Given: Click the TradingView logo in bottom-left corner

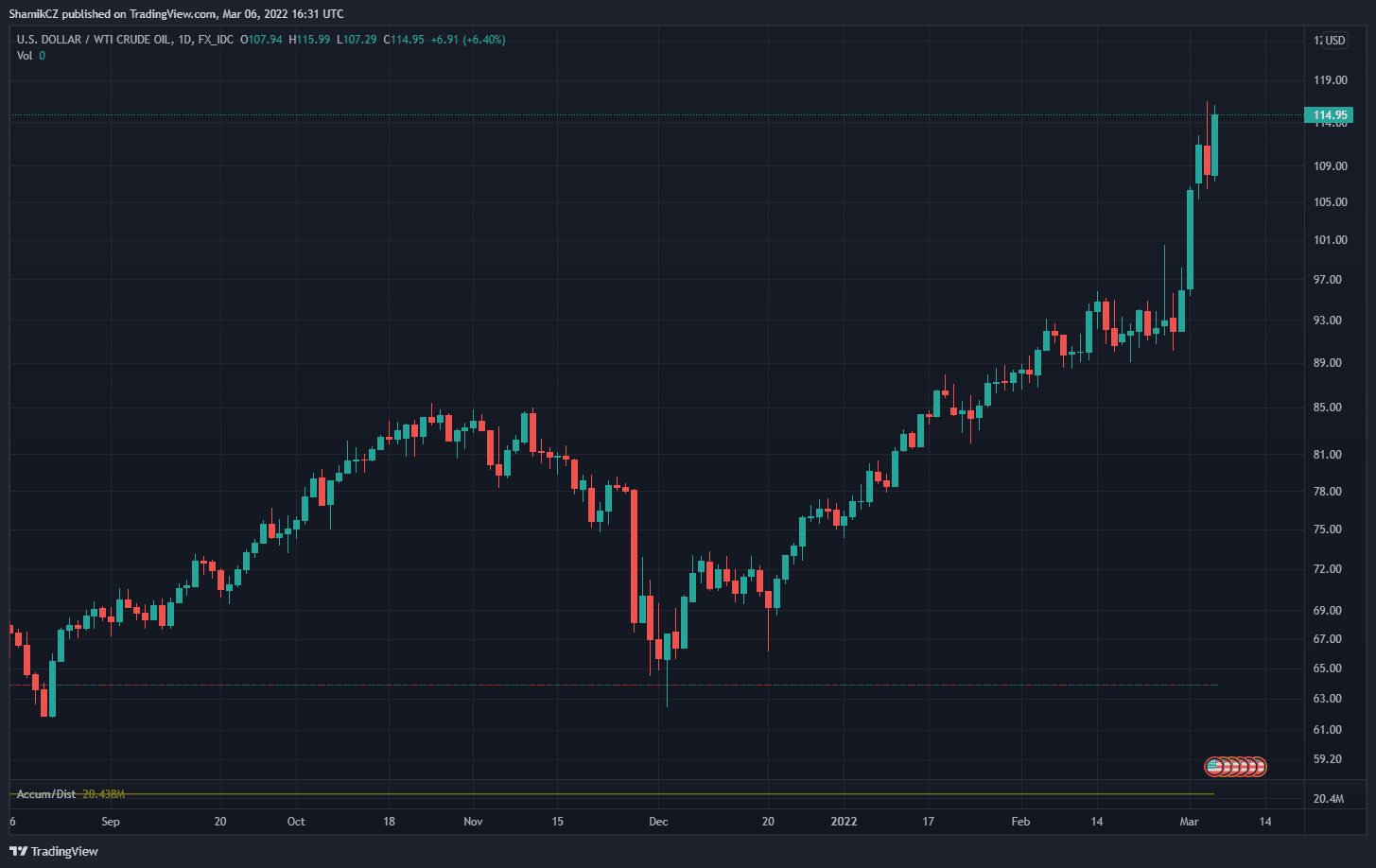Looking at the screenshot, I should 54,851.
